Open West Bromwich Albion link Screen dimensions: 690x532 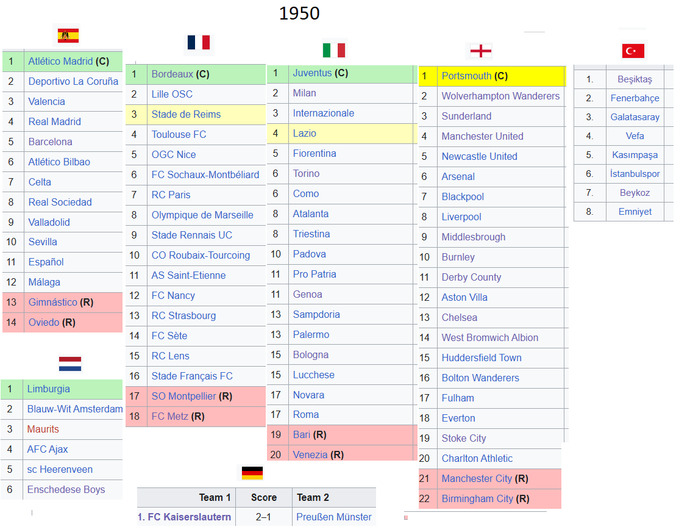point(490,338)
